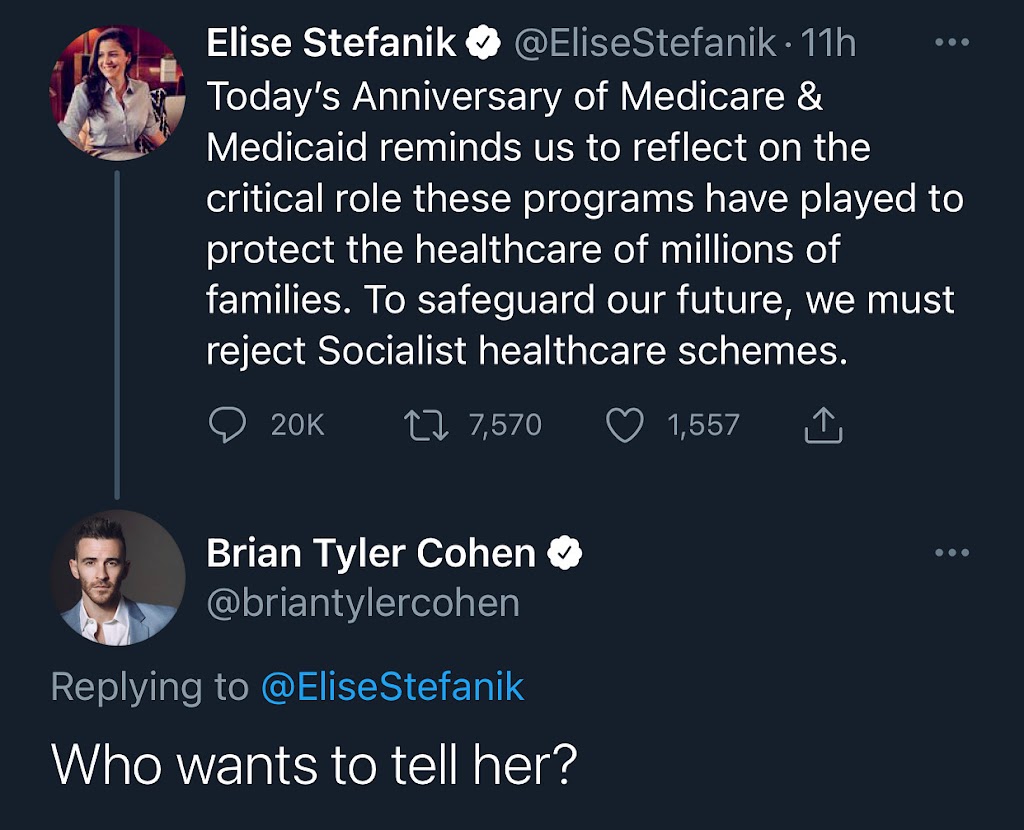Tap the share icon on Elise's tweet
This screenshot has height=830, width=1024.
point(824,427)
